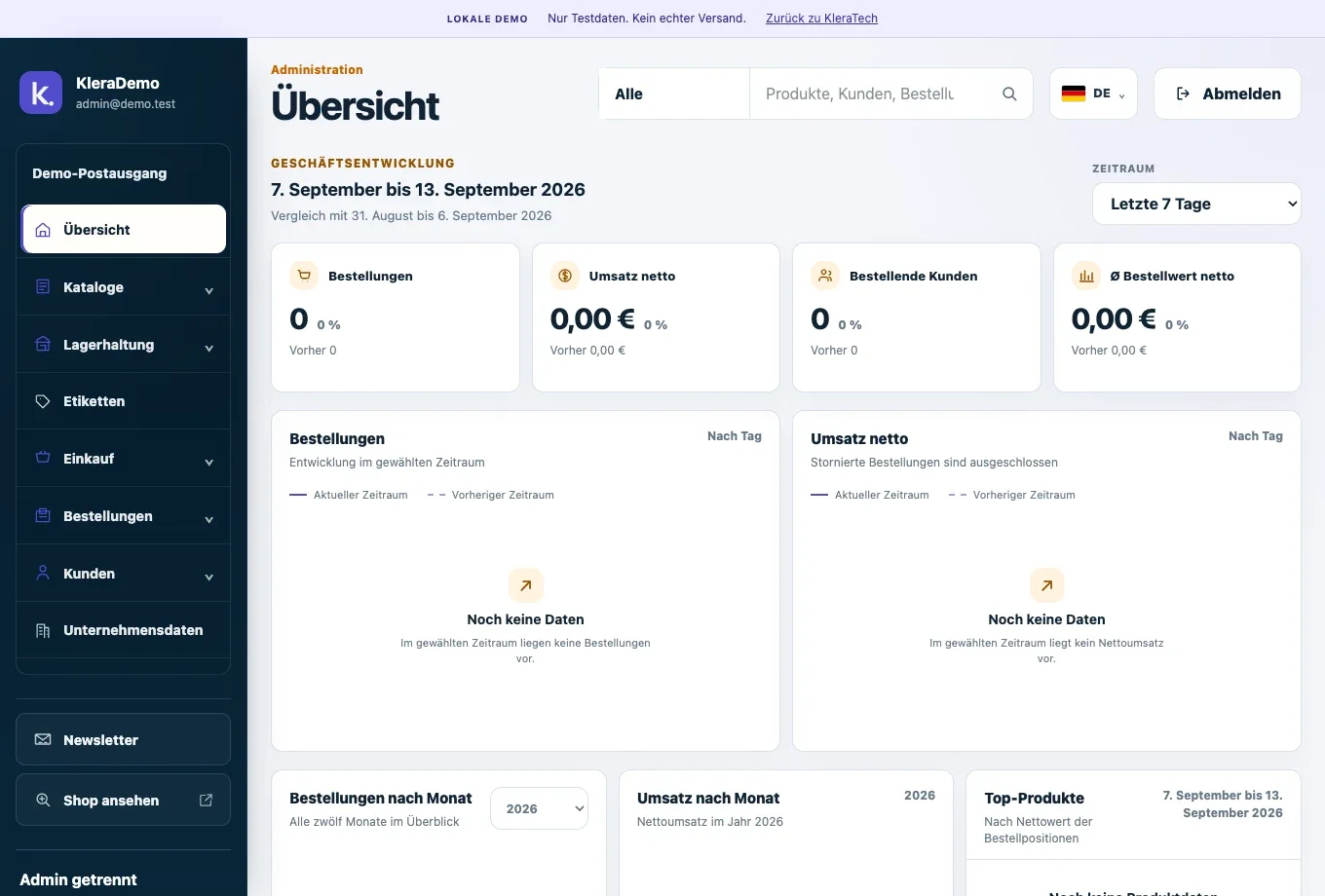Open Unternehmensdaten in the sidebar
The width and height of the screenshot is (1325, 896).
coord(124,630)
